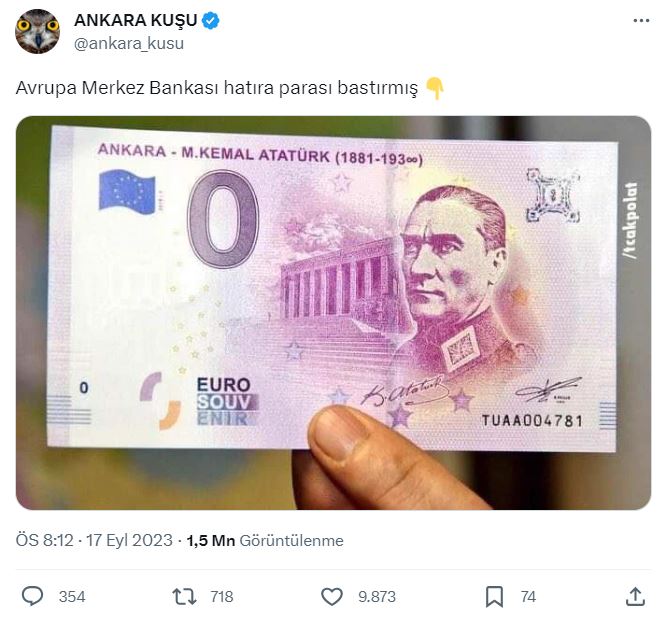
Task: Click the owl profile avatar
Action: coord(37,31)
